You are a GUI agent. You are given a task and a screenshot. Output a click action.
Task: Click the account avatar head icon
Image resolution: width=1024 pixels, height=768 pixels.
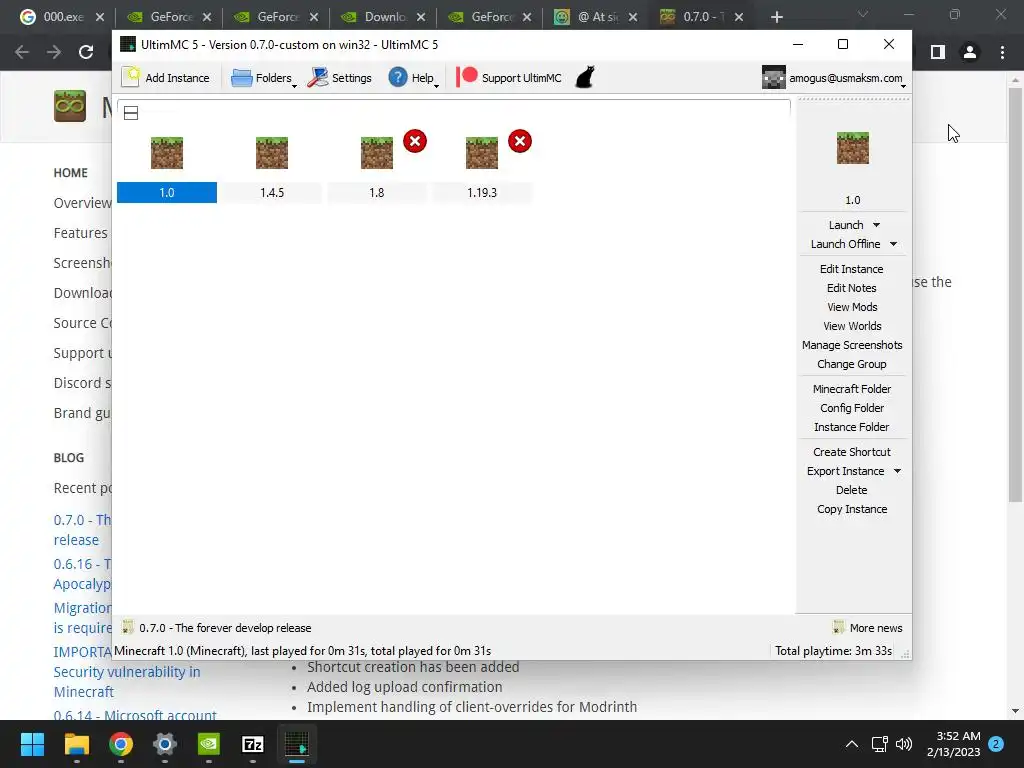(x=773, y=78)
